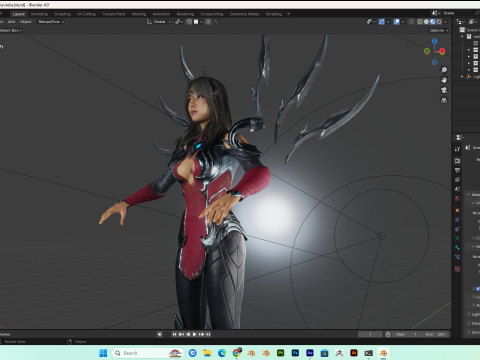Image resolution: width=480 pixels, height=360 pixels.
Task: Open the transform pivot point dropdown
Action: click(179, 22)
